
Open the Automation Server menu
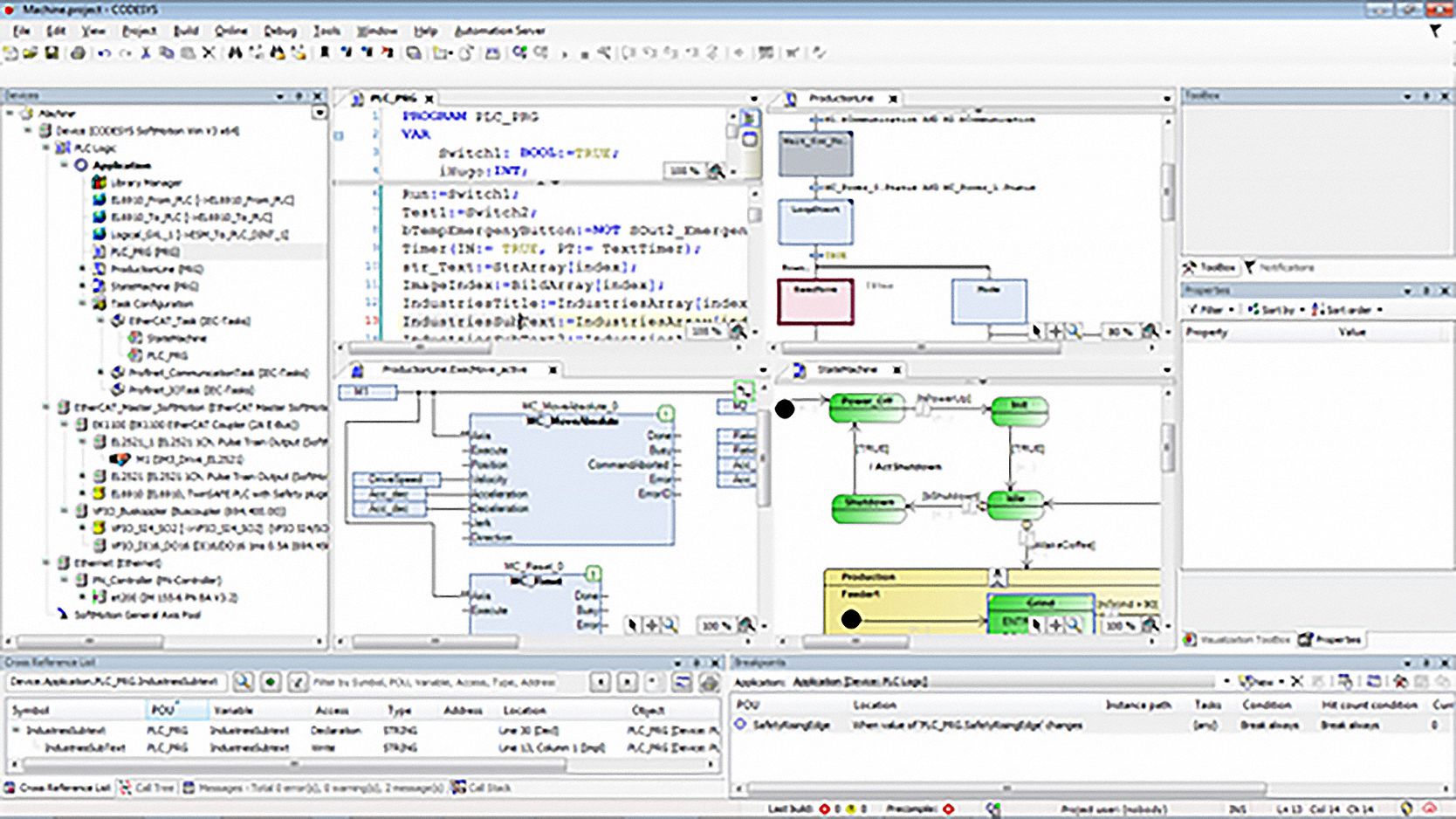(x=498, y=31)
